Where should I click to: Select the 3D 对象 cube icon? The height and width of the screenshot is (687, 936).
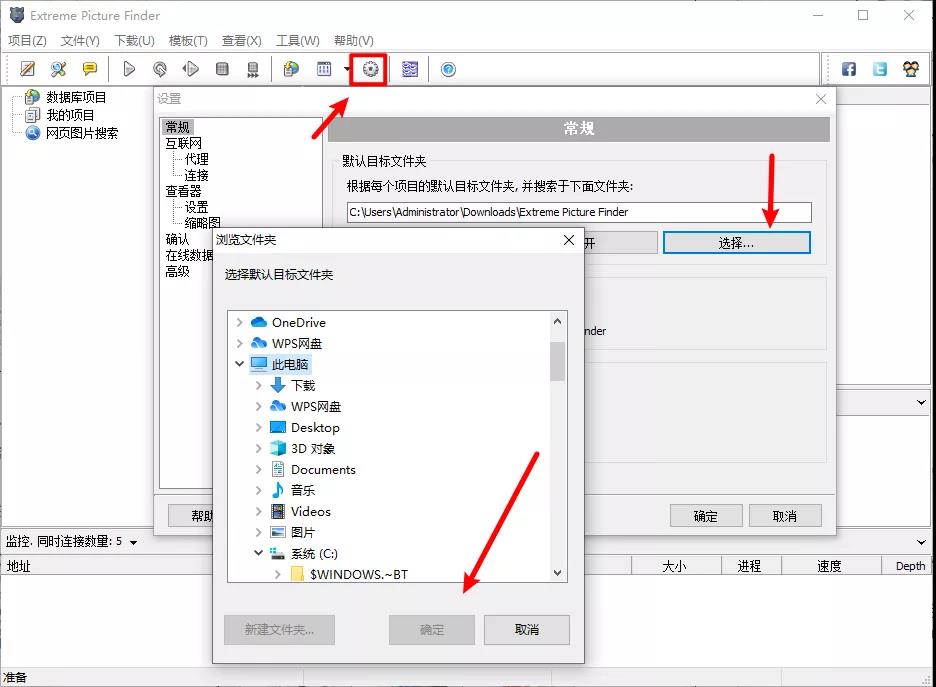(278, 448)
